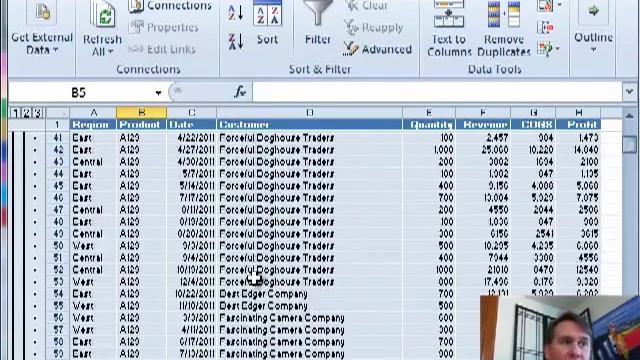Select column G header

pos(533,113)
